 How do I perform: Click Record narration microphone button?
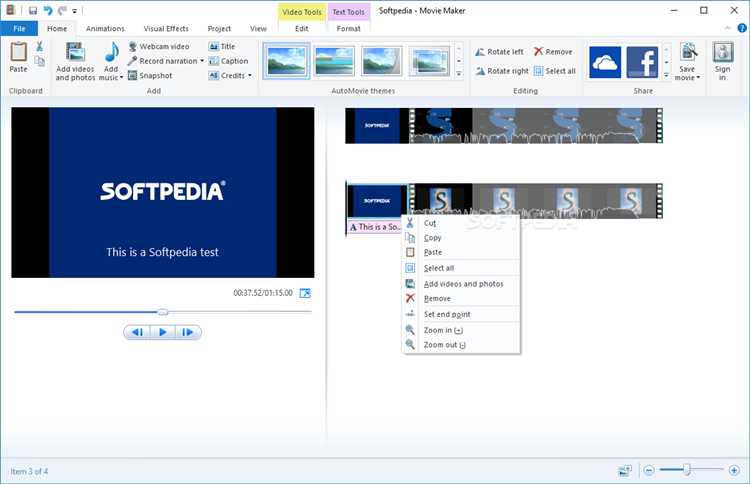[x=162, y=61]
